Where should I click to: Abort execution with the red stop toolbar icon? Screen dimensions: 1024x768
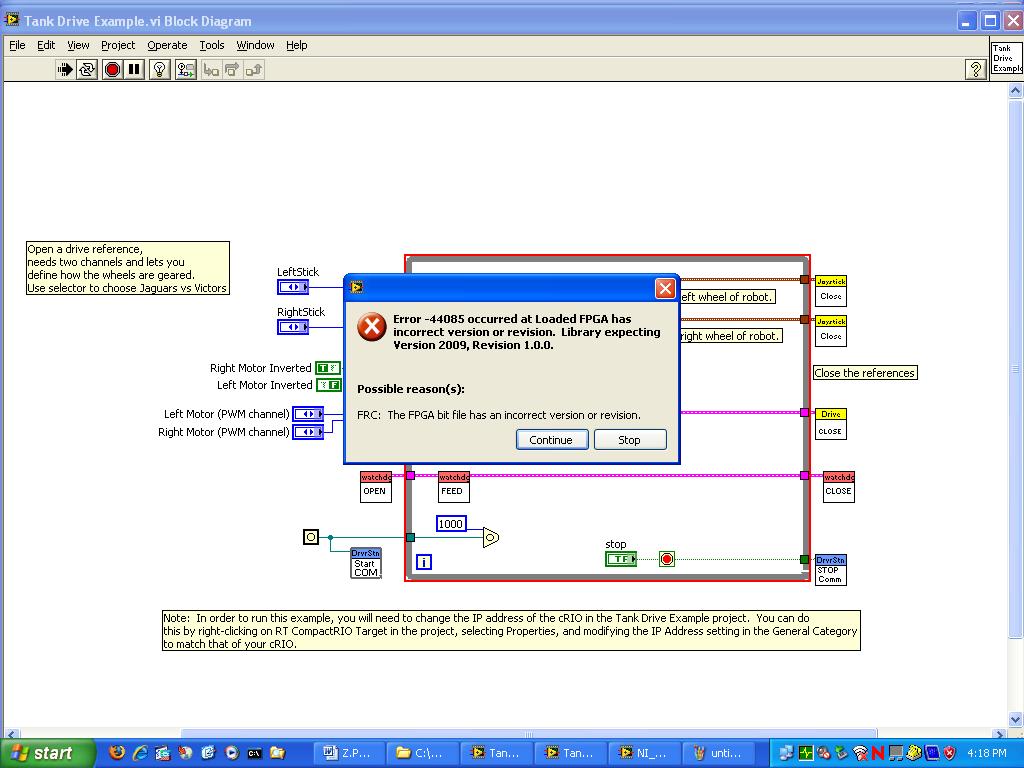(112, 69)
